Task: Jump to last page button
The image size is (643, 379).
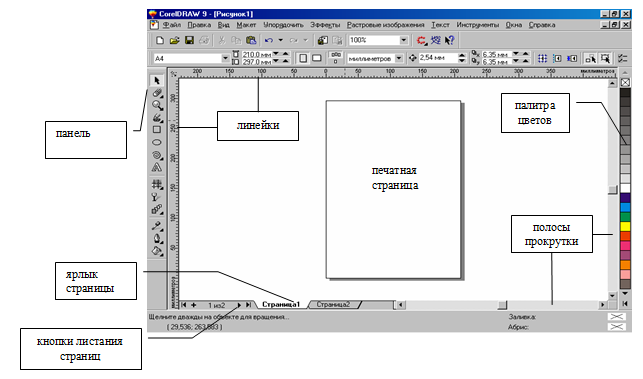Action: (x=248, y=305)
